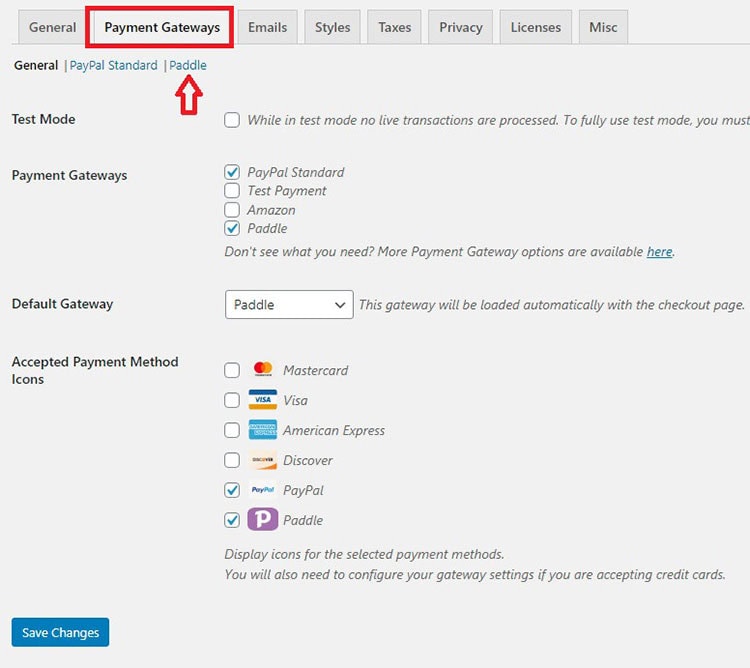Uncheck the Paddle payment icon checkbox
The width and height of the screenshot is (750, 668).
click(x=232, y=520)
